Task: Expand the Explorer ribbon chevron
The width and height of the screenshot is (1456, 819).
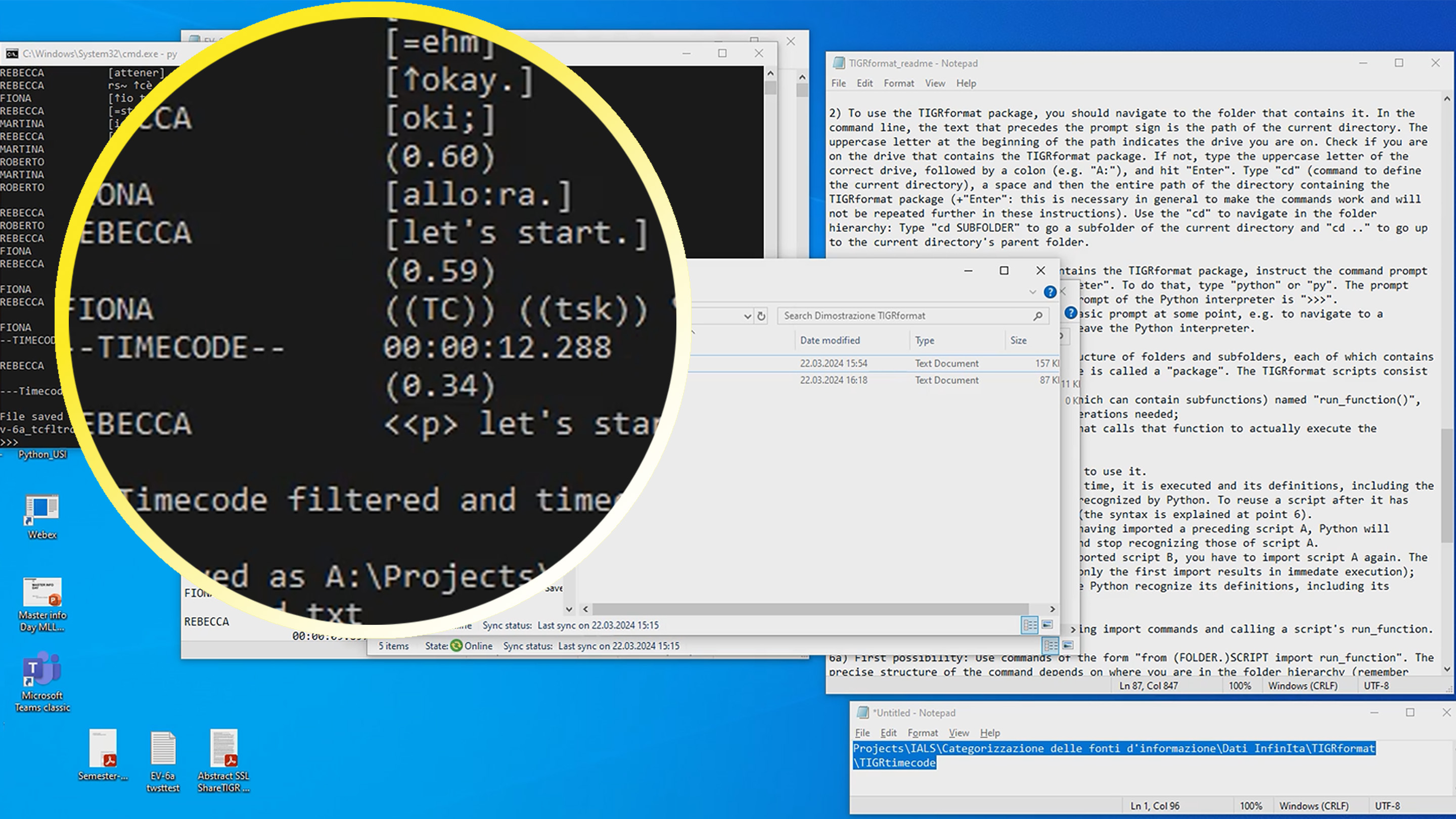Action: (1033, 292)
